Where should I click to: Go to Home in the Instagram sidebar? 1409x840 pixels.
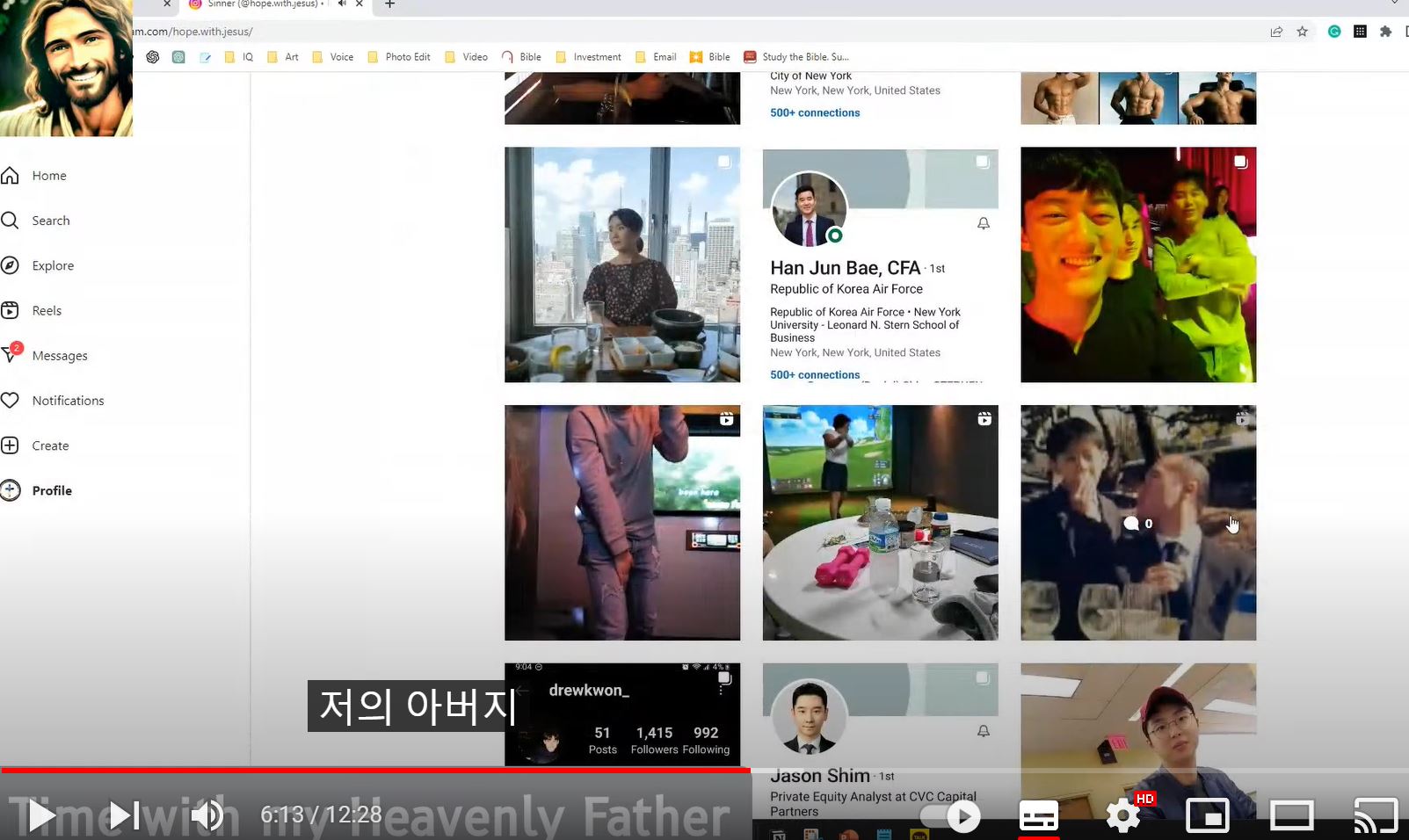tap(48, 175)
